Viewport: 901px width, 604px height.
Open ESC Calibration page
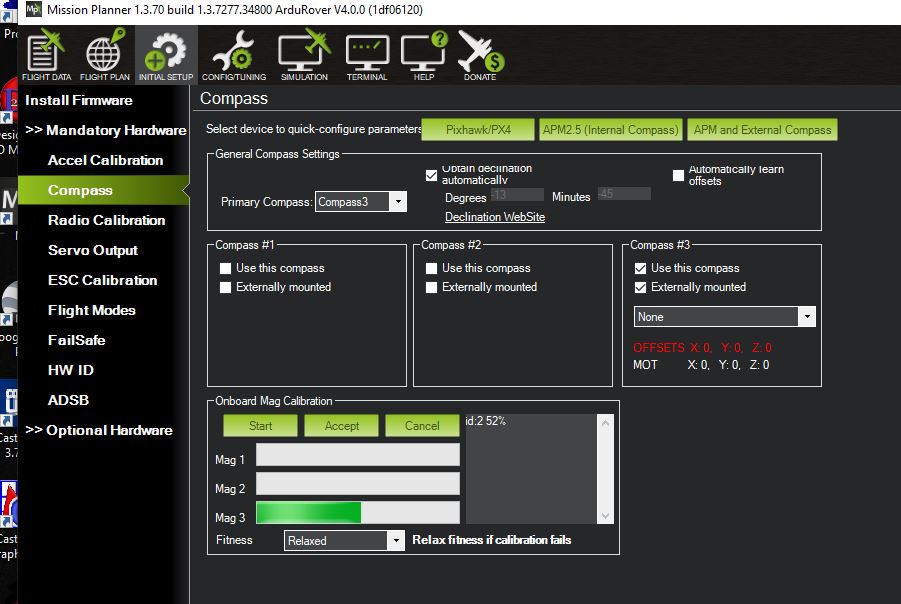103,280
